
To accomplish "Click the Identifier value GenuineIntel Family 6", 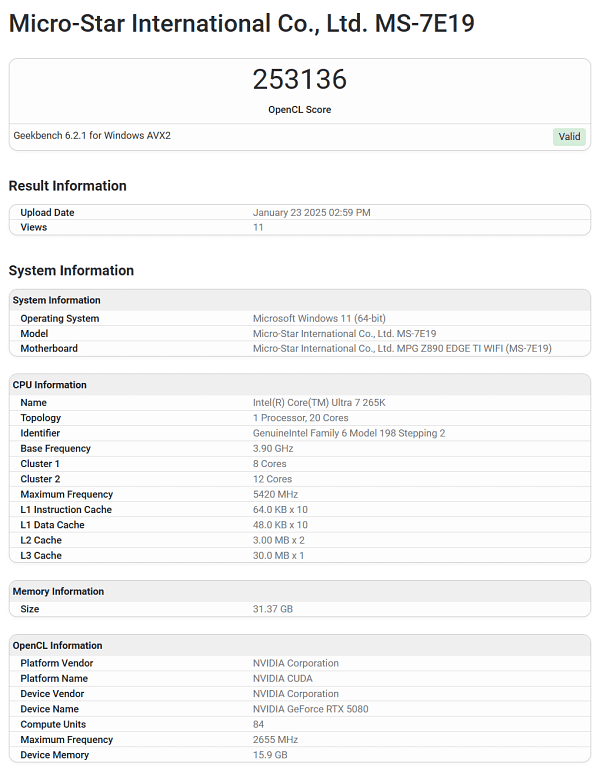I will tap(349, 433).
